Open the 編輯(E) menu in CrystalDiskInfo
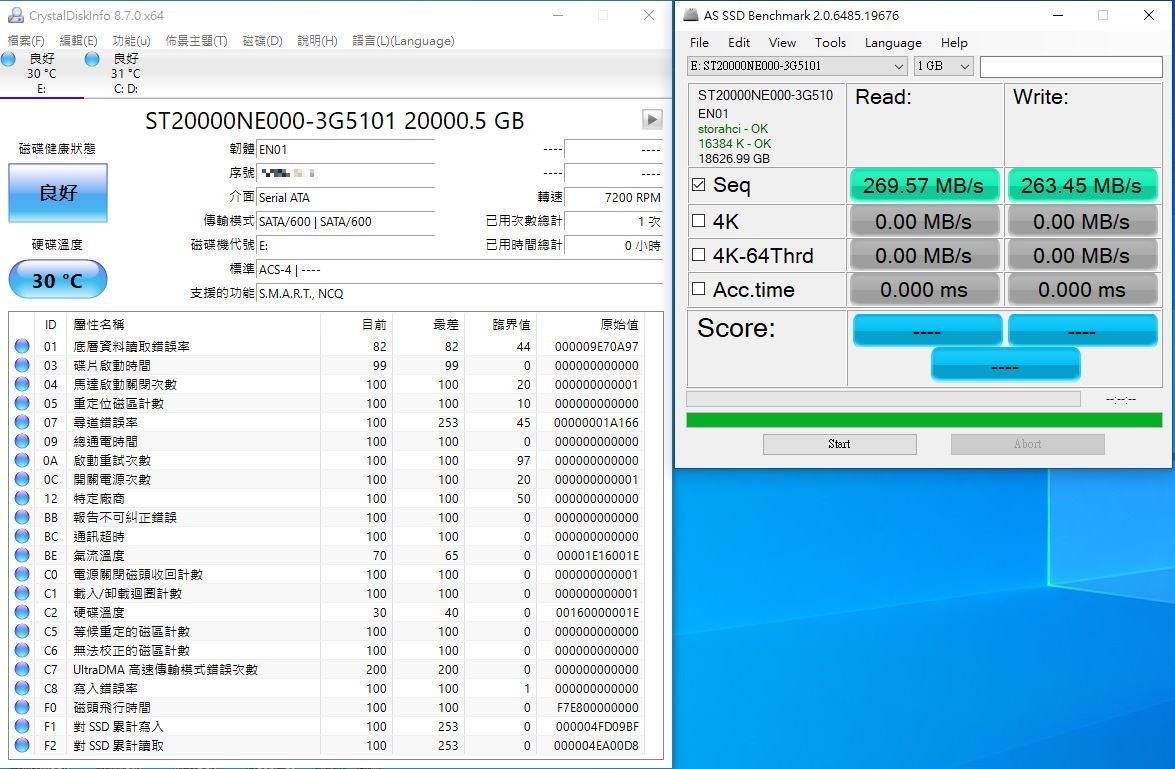The height and width of the screenshot is (769, 1175). [x=79, y=40]
